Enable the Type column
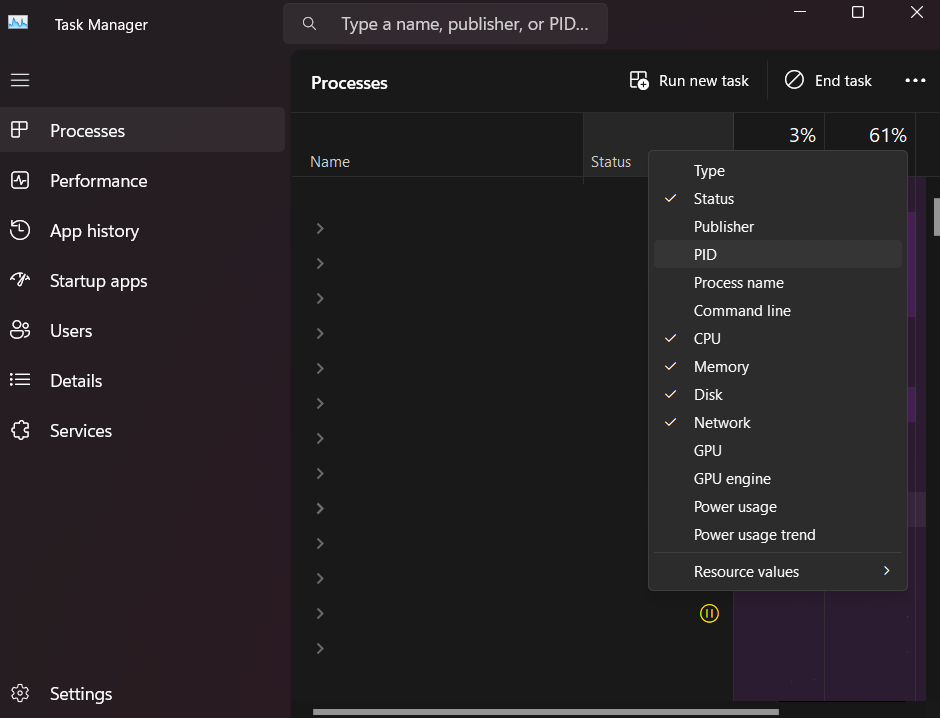Viewport: 940px width, 718px height. coord(778,170)
